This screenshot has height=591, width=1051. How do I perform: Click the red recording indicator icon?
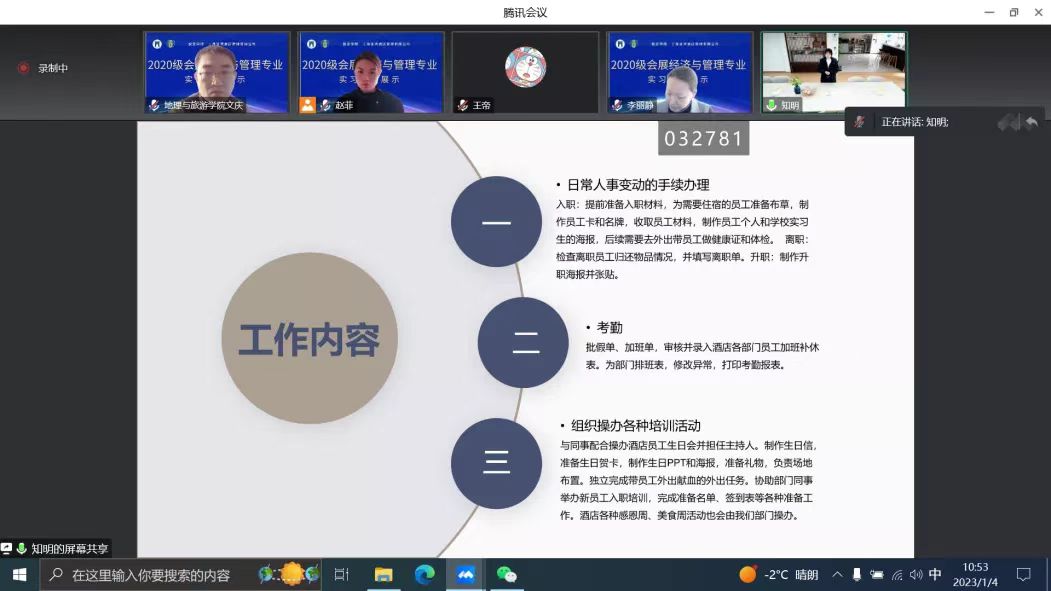(23, 68)
